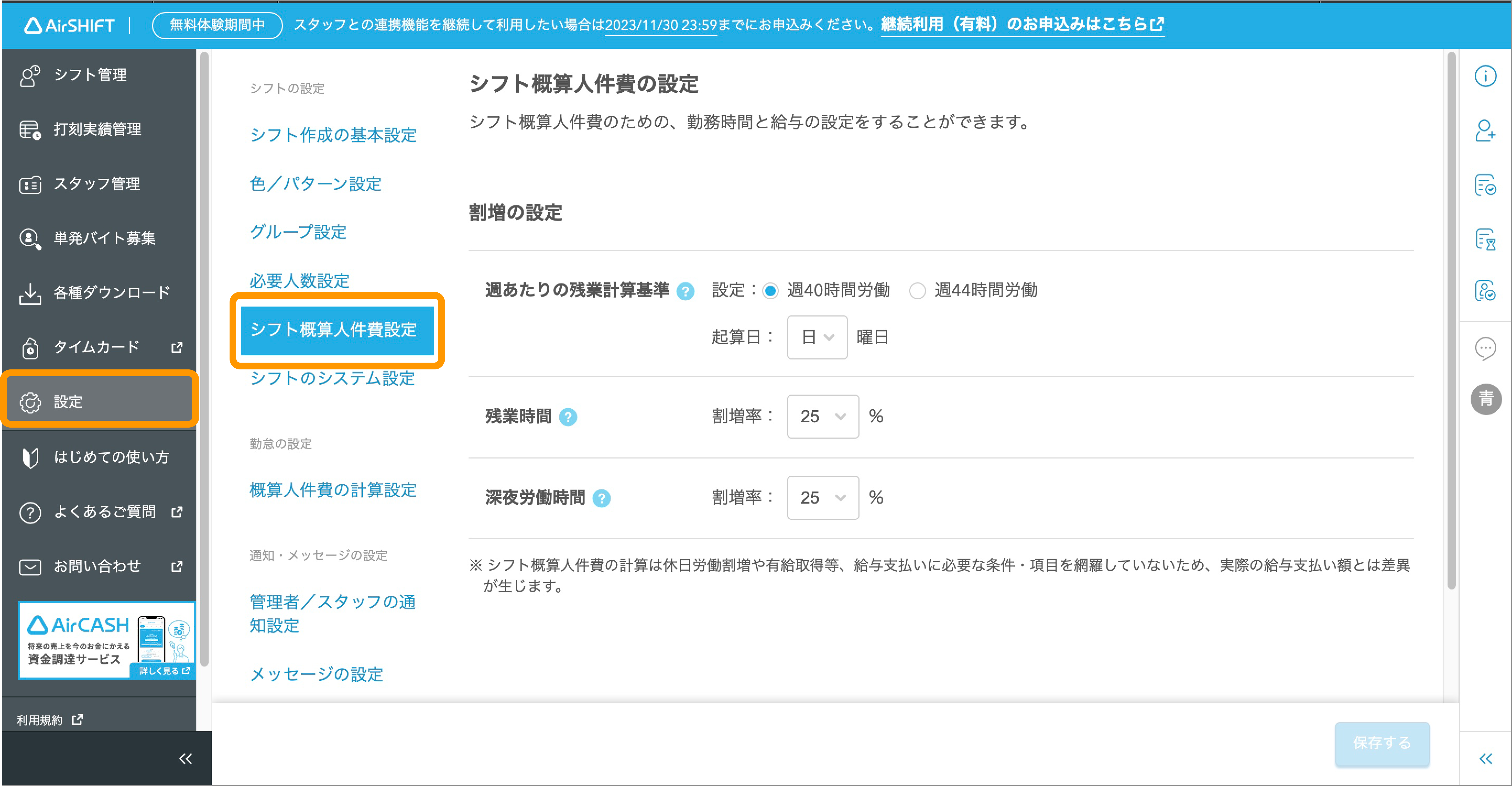The width and height of the screenshot is (1512, 786).
Task: Open よくあるご質問 page
Action: tap(99, 512)
